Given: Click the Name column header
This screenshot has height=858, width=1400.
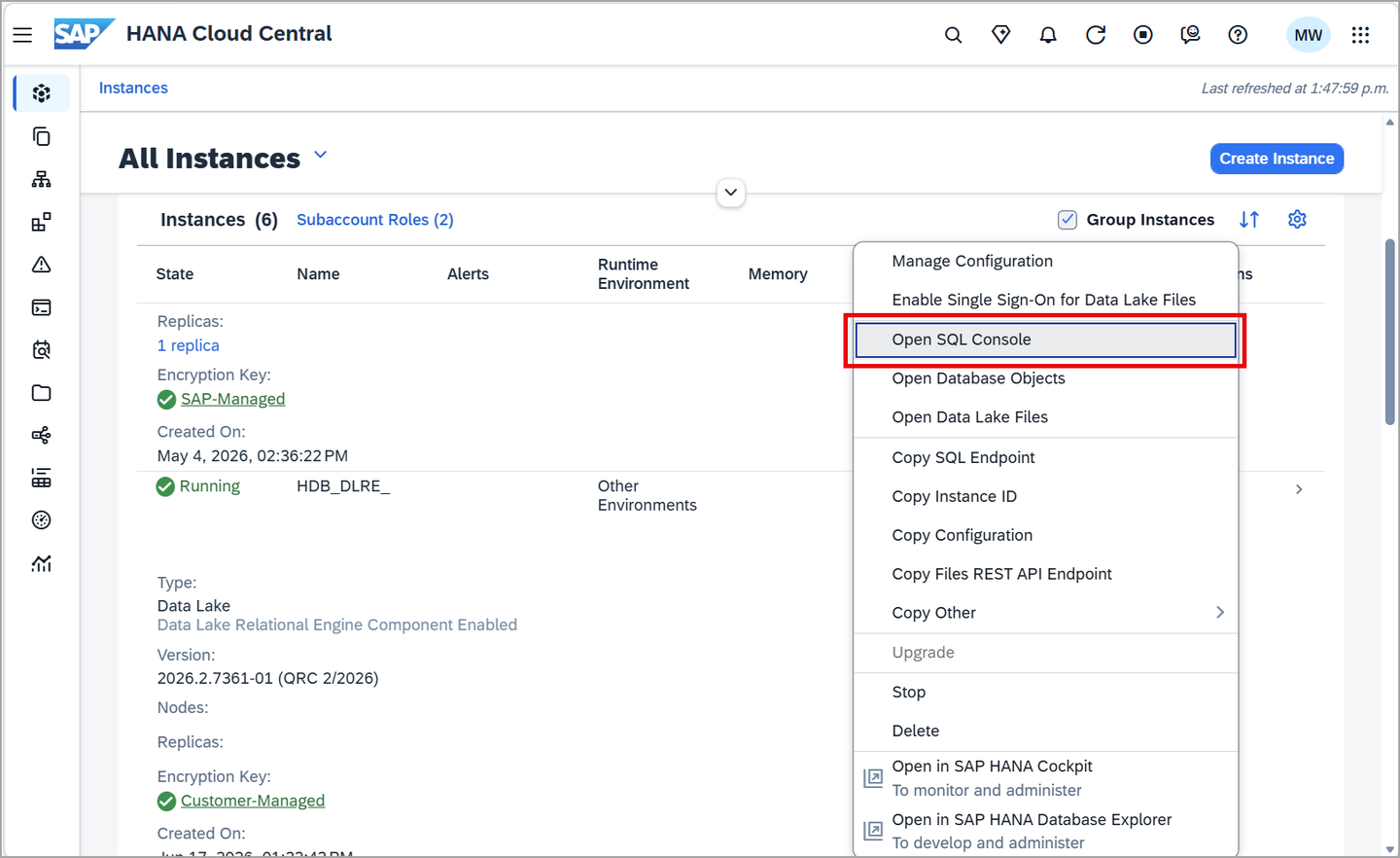Looking at the screenshot, I should pyautogui.click(x=318, y=274).
